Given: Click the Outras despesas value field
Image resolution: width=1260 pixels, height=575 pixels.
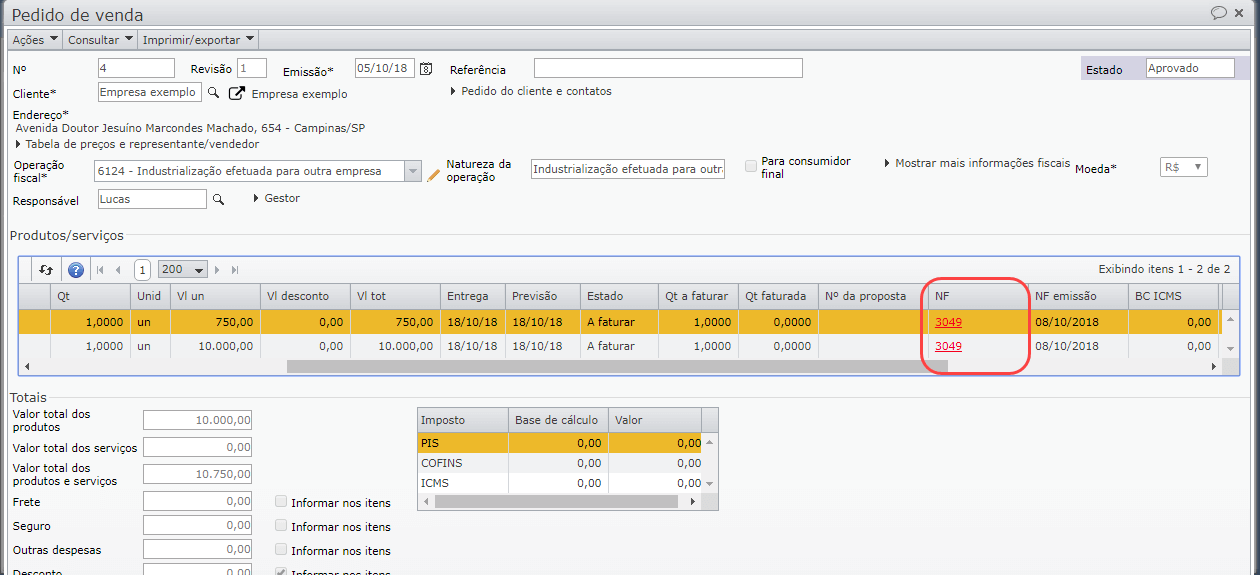Looking at the screenshot, I should (197, 549).
